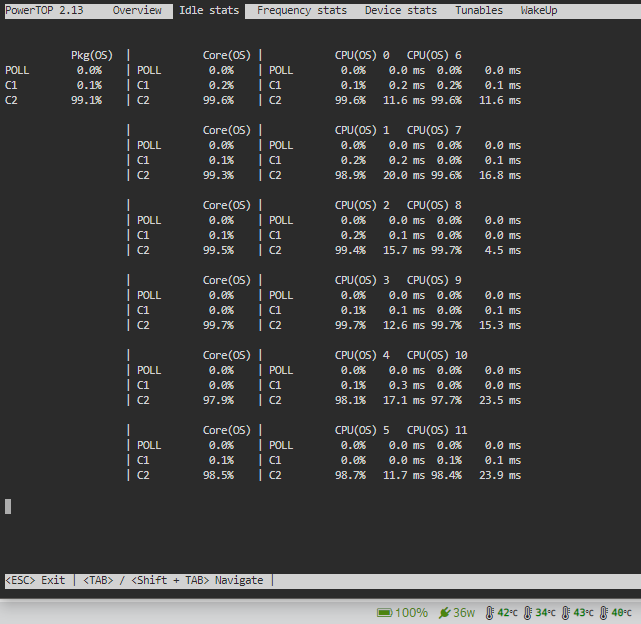Select the Core C2 value 99.3%
Image resolution: width=641 pixels, height=624 pixels.
(218, 175)
